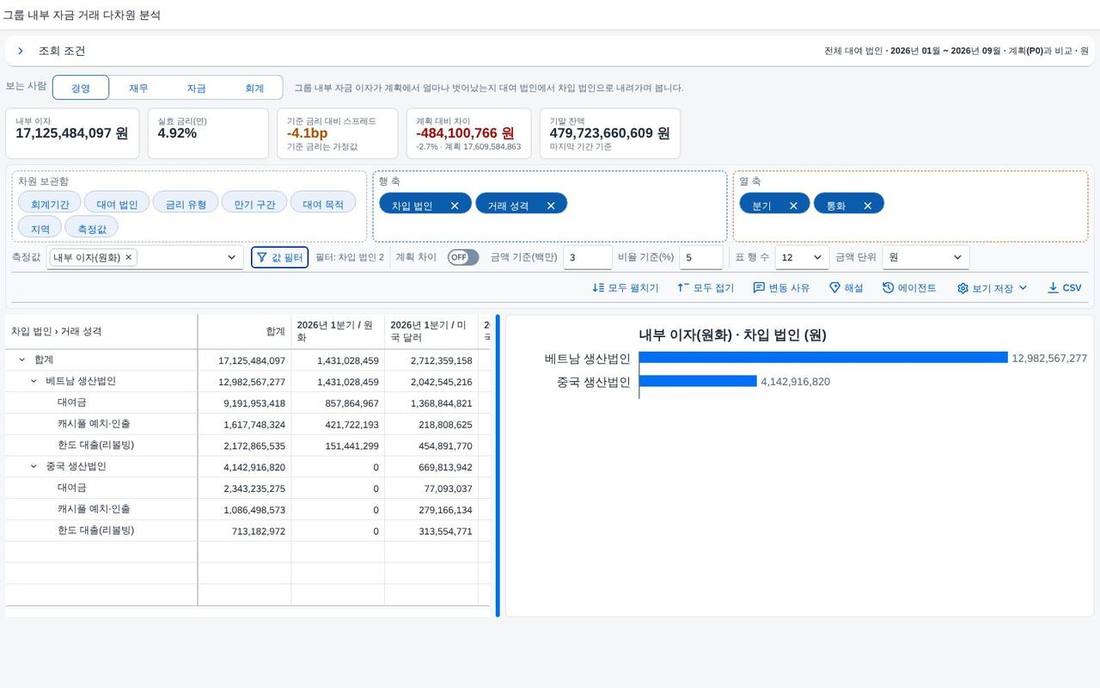Expand the 조회 조건 panel chevron
Viewport: 1100px width, 688px height.
click(x=20, y=51)
